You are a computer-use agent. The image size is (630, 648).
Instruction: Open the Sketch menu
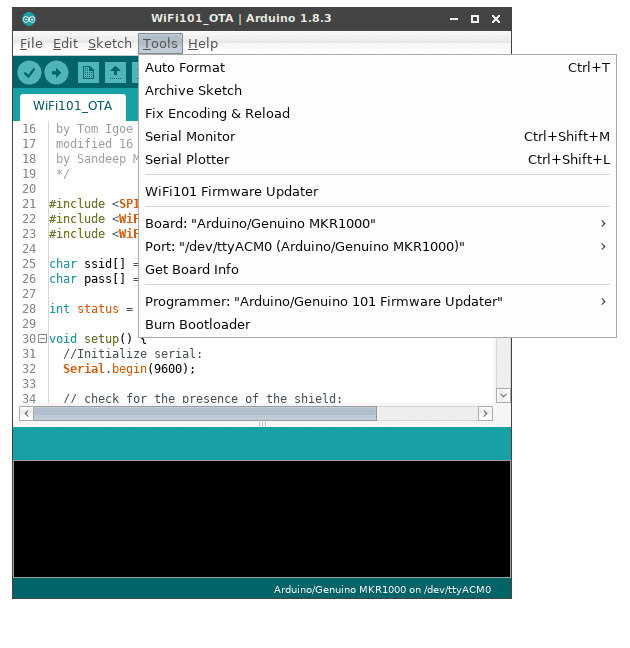109,44
